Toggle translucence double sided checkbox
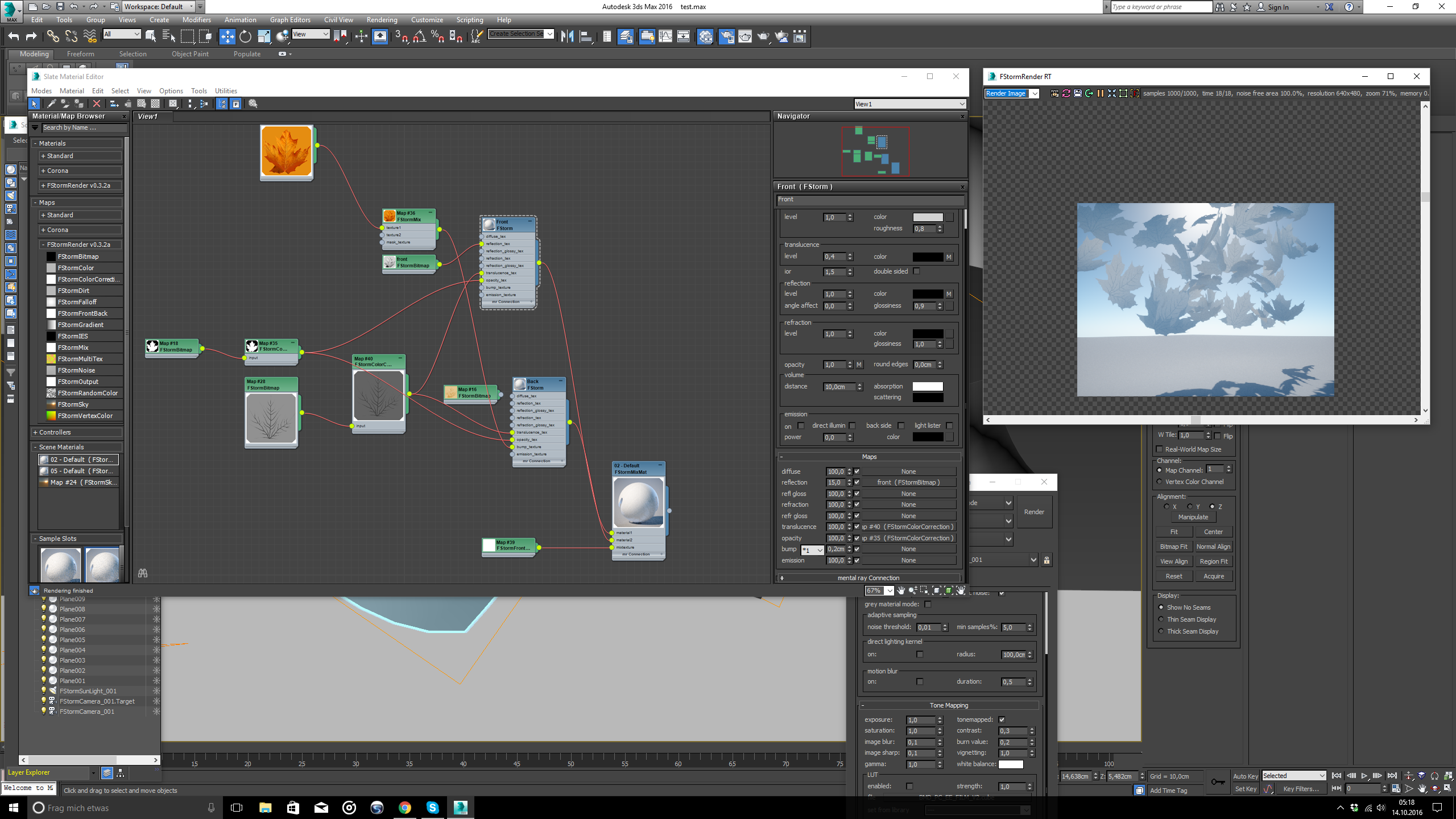 coord(916,271)
